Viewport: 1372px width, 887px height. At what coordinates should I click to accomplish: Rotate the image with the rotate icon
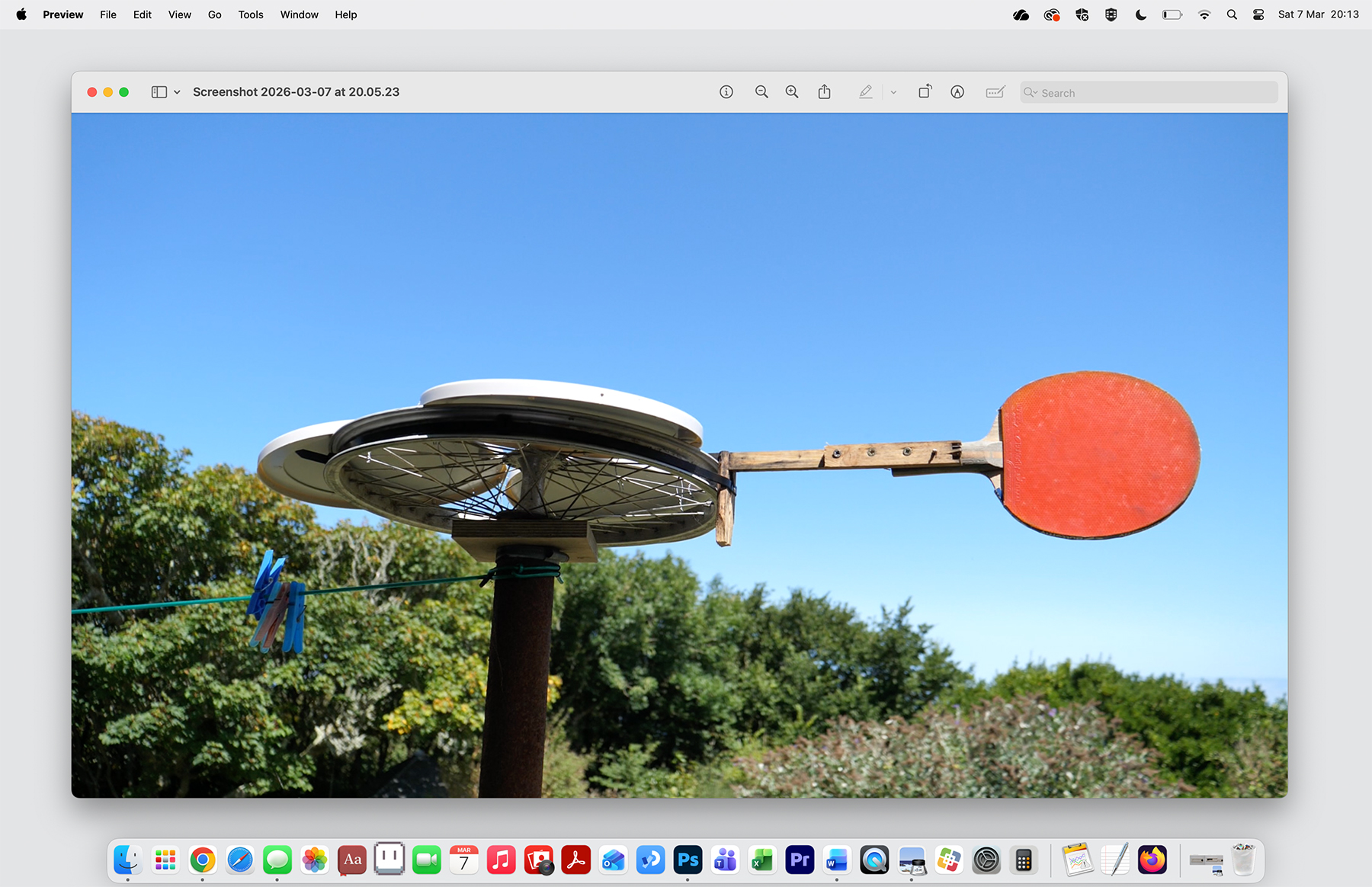925,91
